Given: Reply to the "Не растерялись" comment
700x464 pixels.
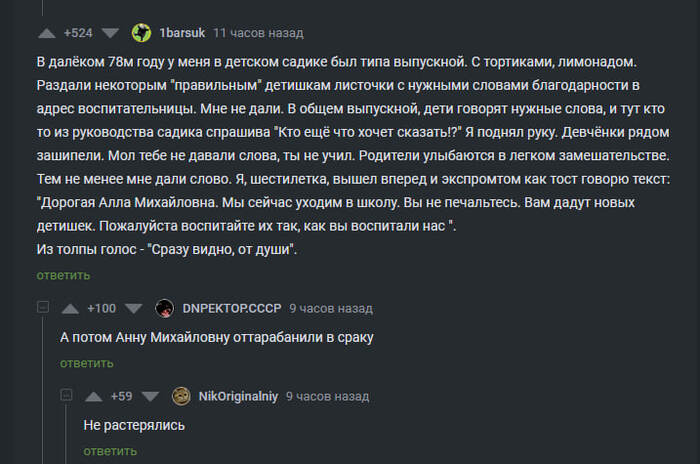Looking at the screenshot, I should coord(111,451).
